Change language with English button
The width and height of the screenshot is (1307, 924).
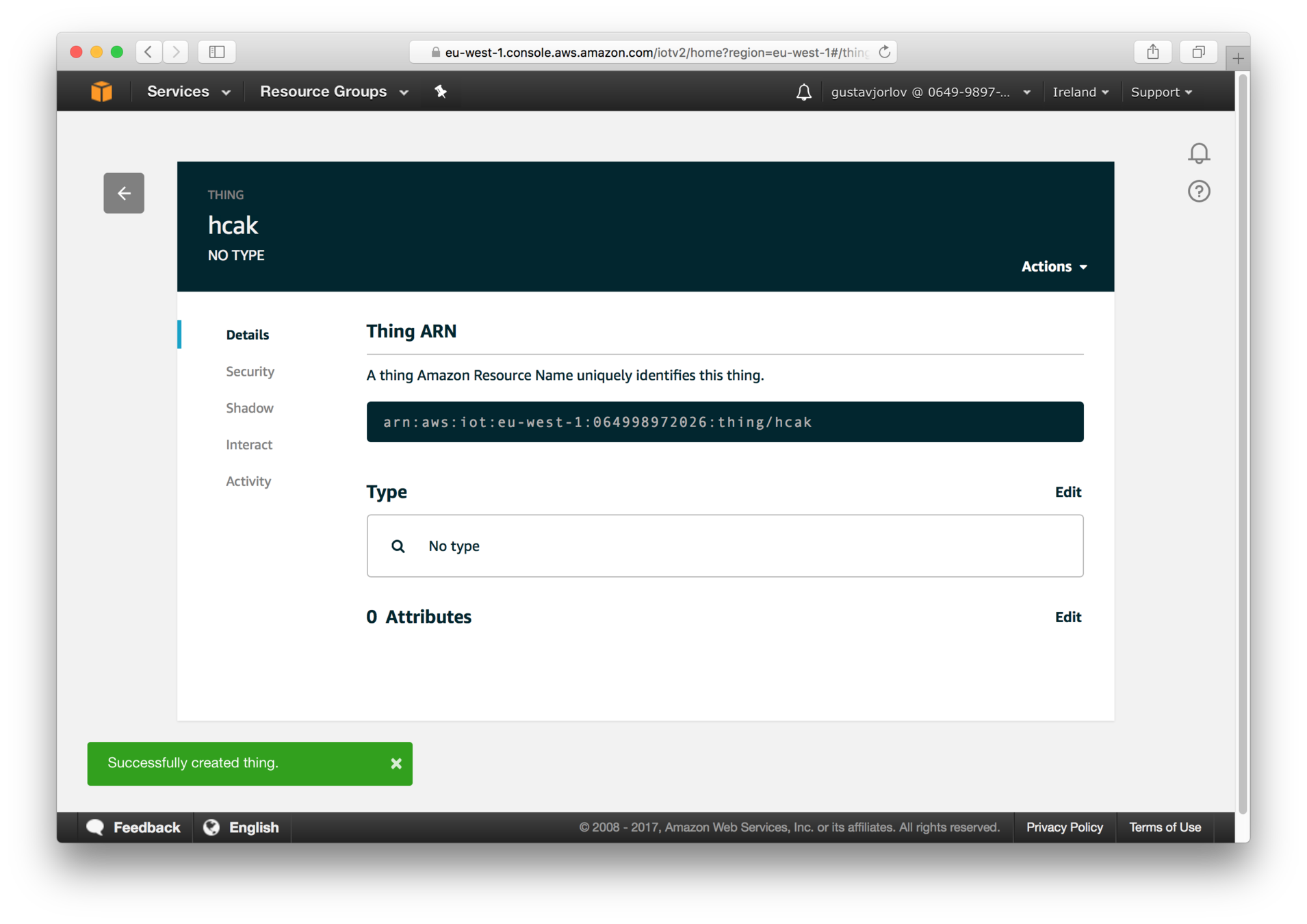[242, 827]
